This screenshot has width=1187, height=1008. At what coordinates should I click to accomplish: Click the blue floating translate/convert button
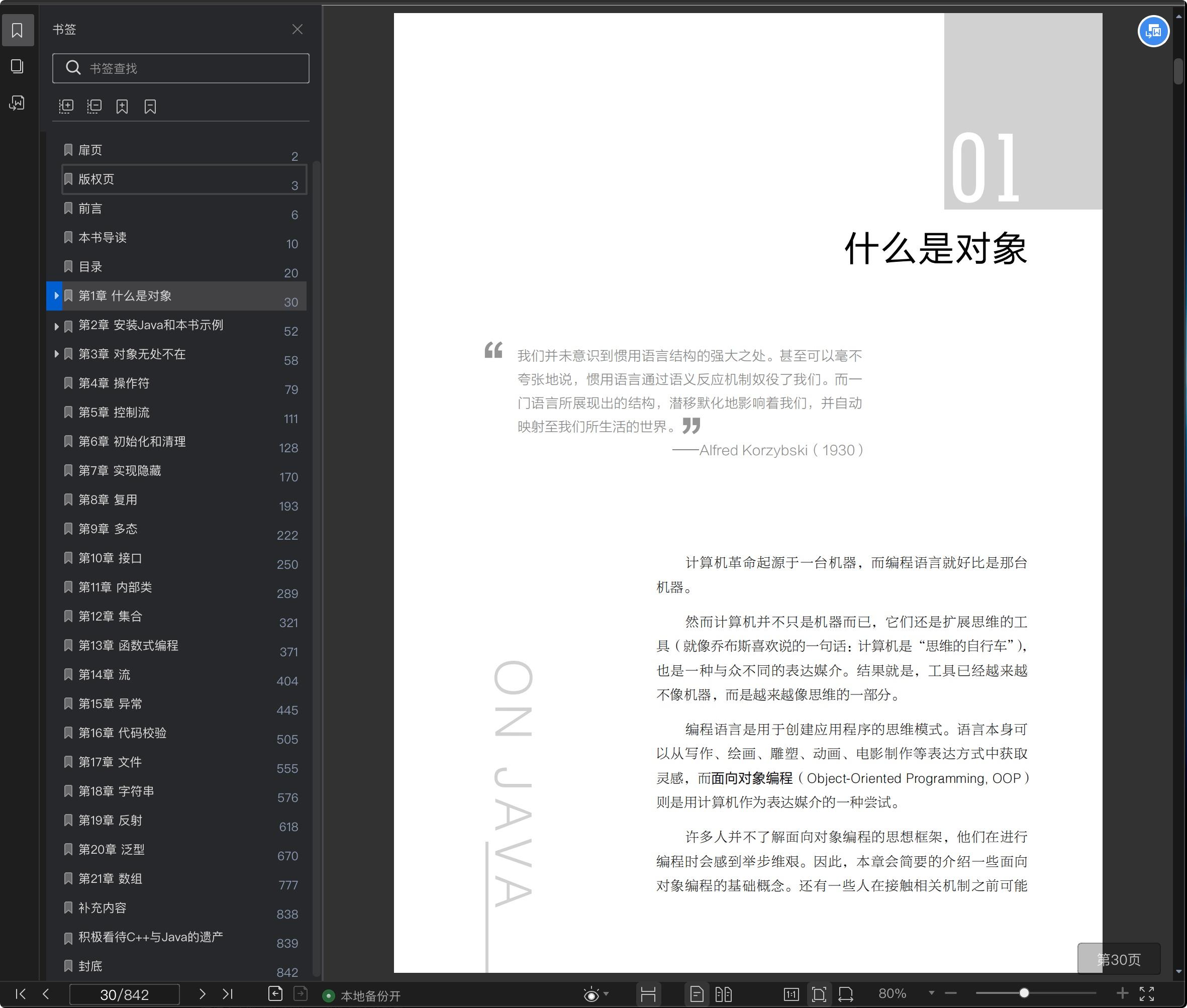1153,32
